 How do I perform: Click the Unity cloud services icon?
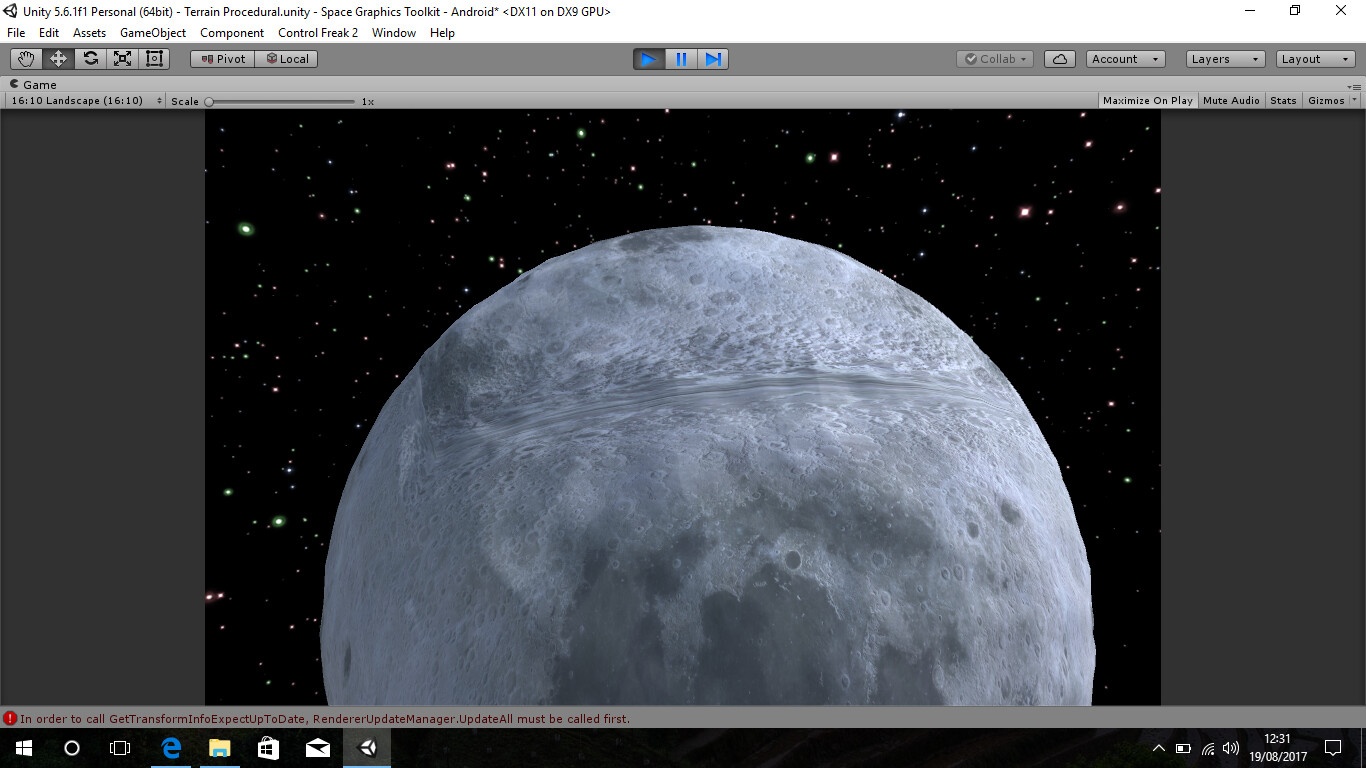point(1059,58)
